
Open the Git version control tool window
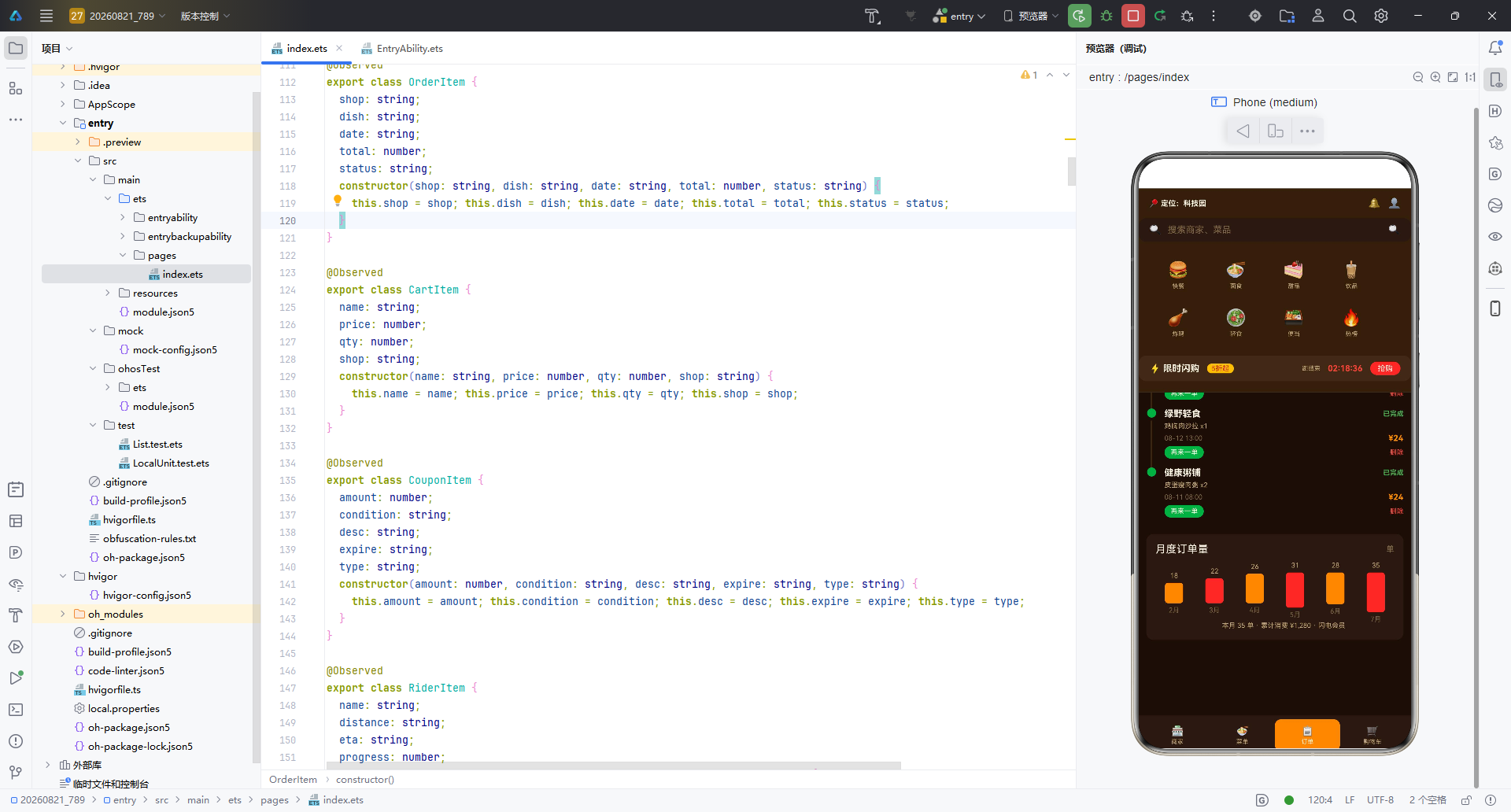pos(16,773)
